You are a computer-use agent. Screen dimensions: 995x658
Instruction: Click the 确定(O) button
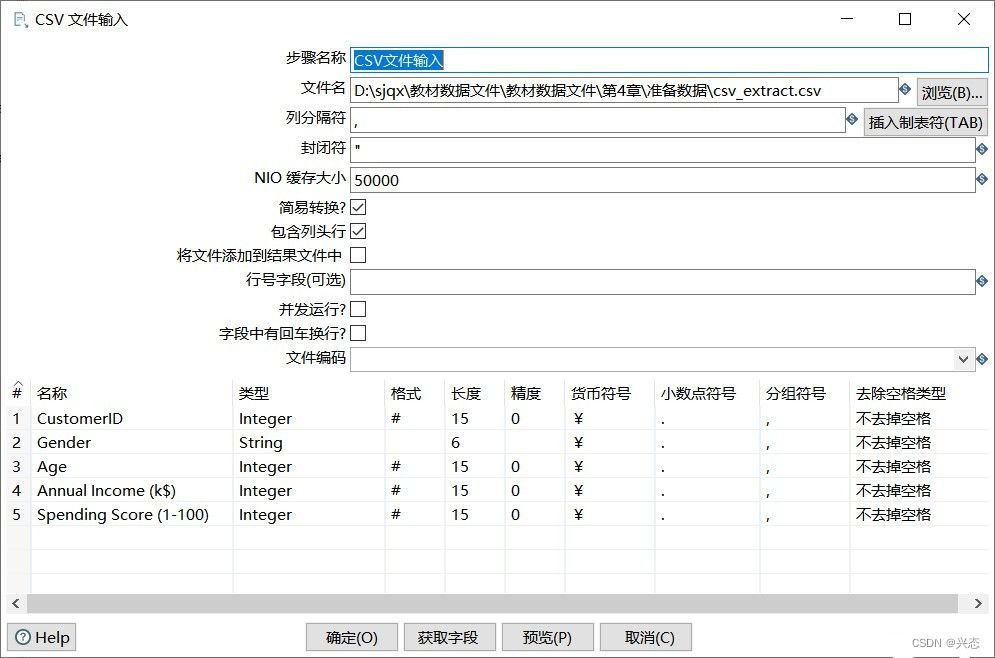[x=352, y=637]
